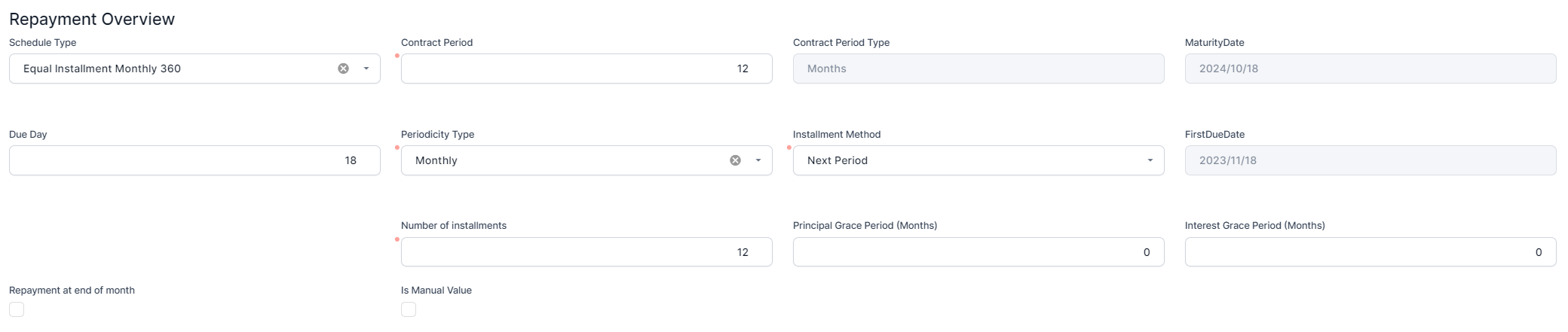
Task: Click the Contract Period input field
Action: coord(586,69)
